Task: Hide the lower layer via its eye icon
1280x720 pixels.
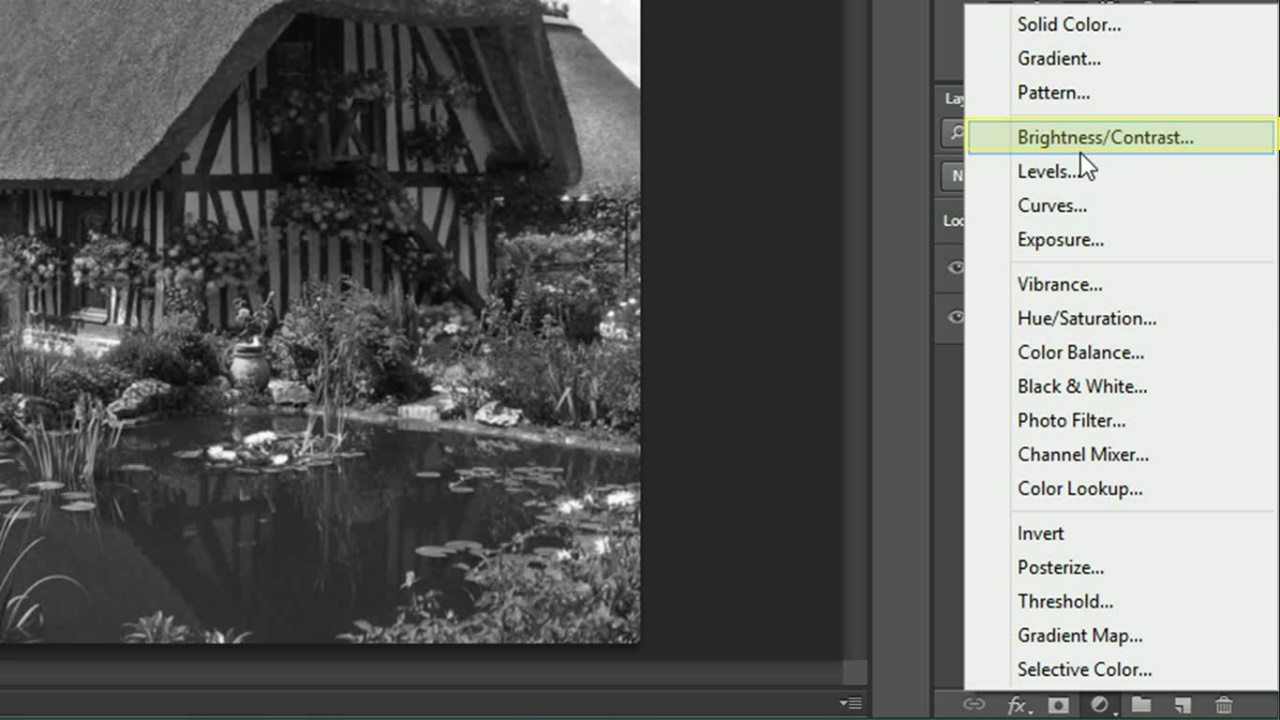Action: coord(955,317)
